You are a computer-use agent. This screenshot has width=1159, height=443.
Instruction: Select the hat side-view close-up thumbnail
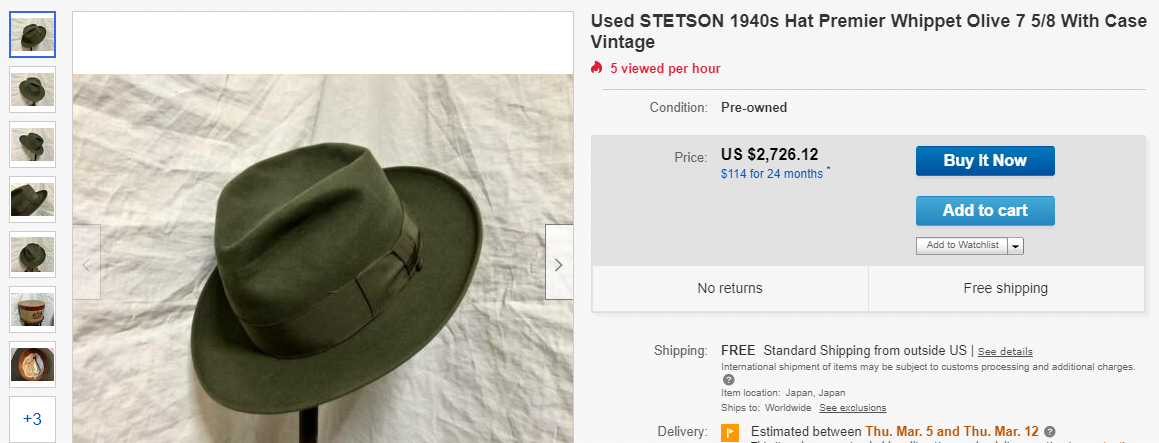pos(33,200)
